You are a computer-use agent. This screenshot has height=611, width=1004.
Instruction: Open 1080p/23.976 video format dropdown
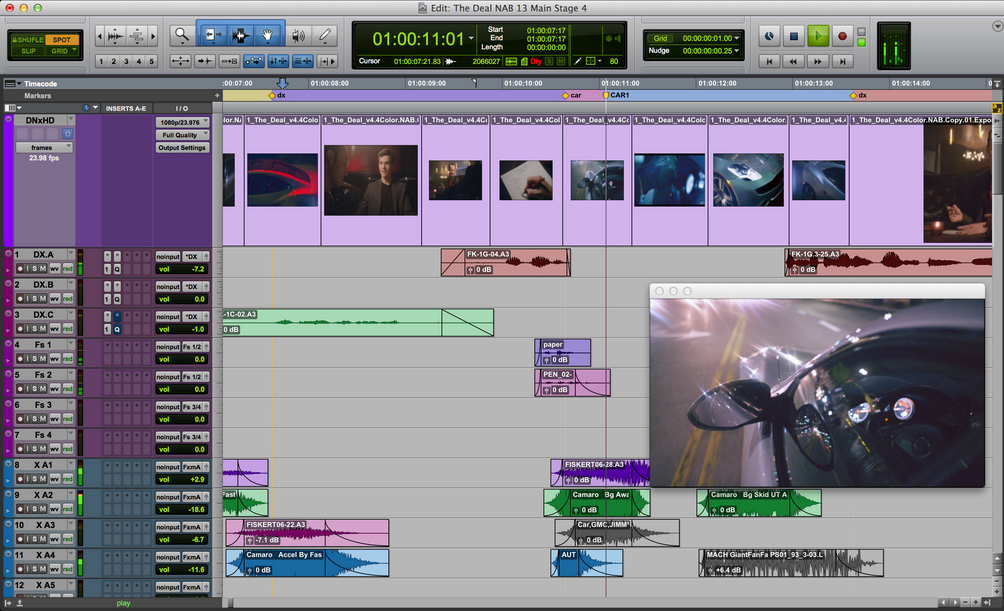click(182, 122)
